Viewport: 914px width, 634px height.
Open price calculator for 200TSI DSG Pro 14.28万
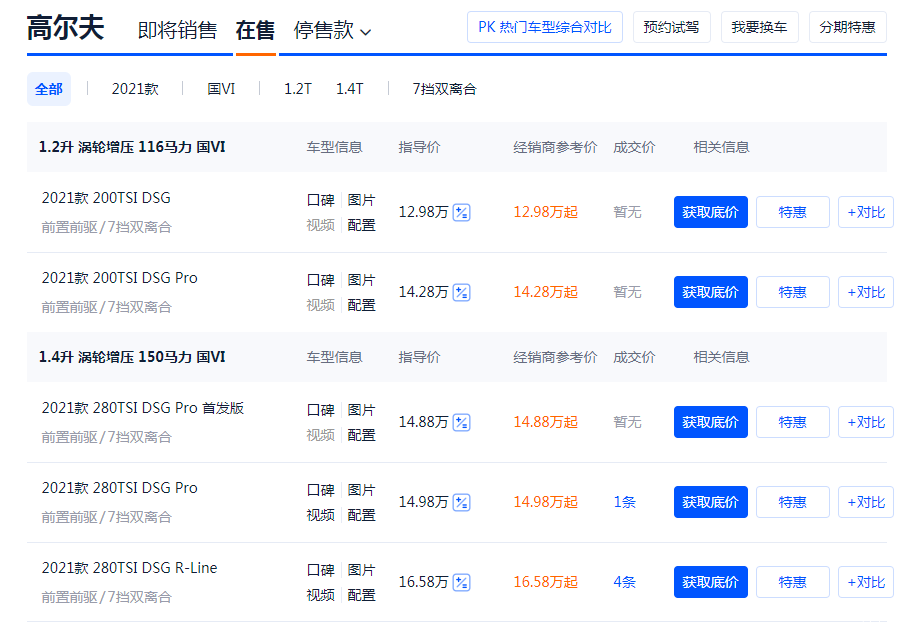(461, 292)
